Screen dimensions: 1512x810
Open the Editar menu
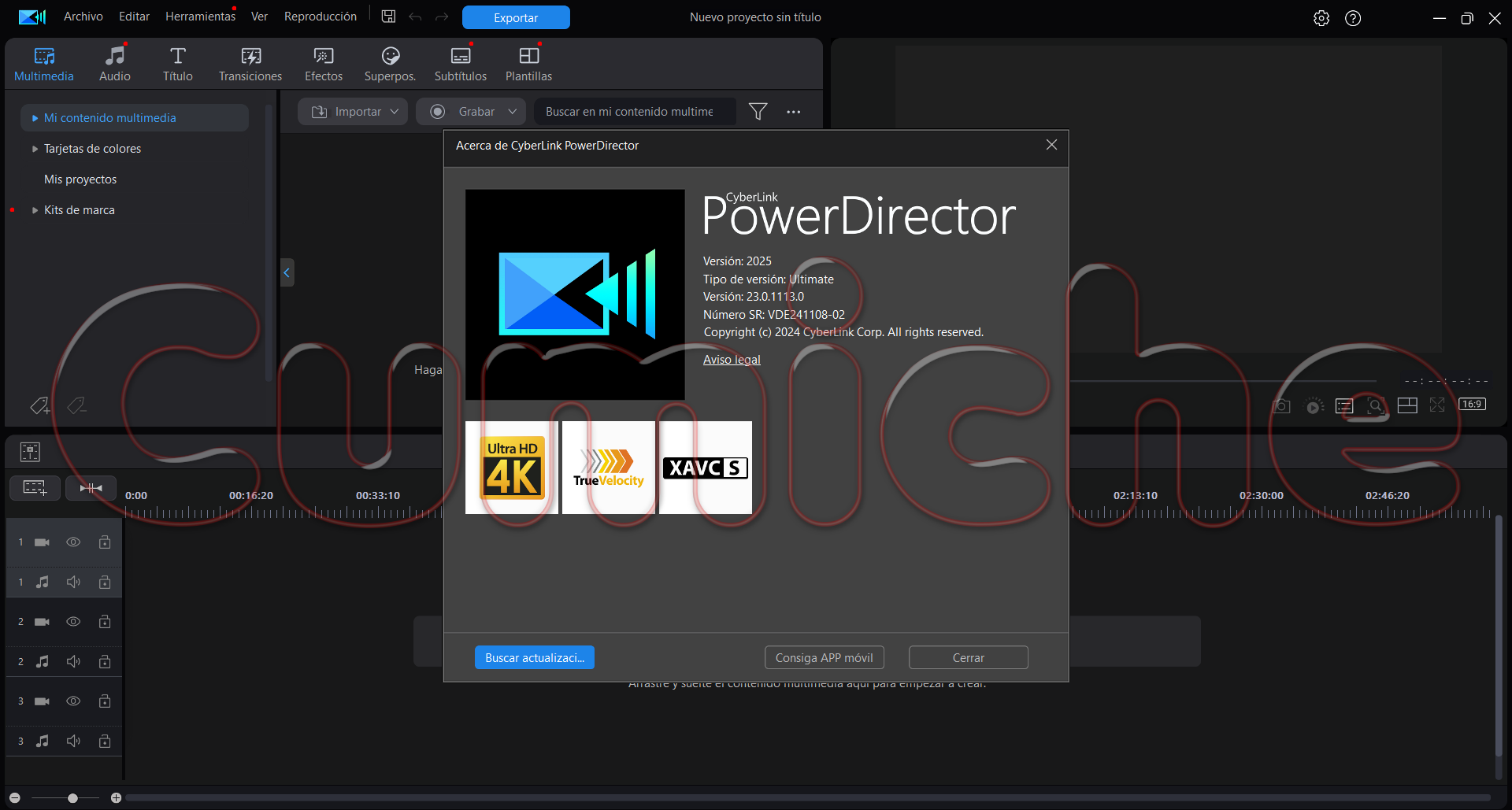tap(134, 17)
